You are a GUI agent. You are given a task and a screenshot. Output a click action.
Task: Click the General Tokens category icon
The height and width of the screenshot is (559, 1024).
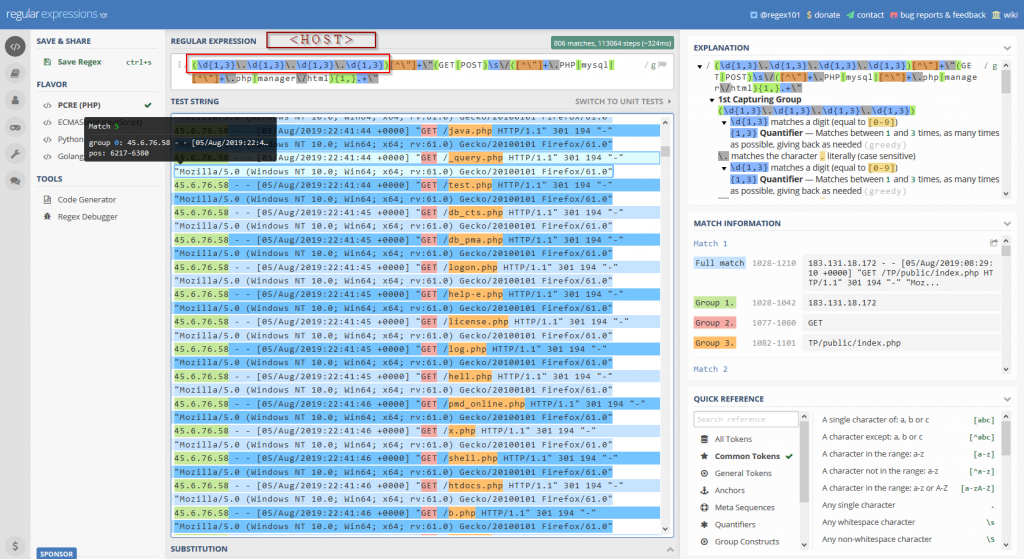(x=704, y=473)
